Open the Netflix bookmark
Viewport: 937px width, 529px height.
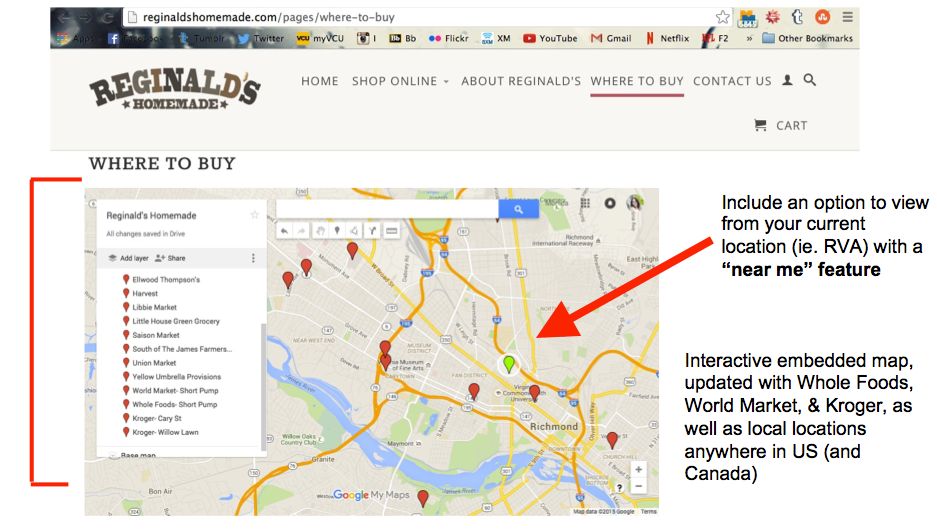(x=667, y=38)
